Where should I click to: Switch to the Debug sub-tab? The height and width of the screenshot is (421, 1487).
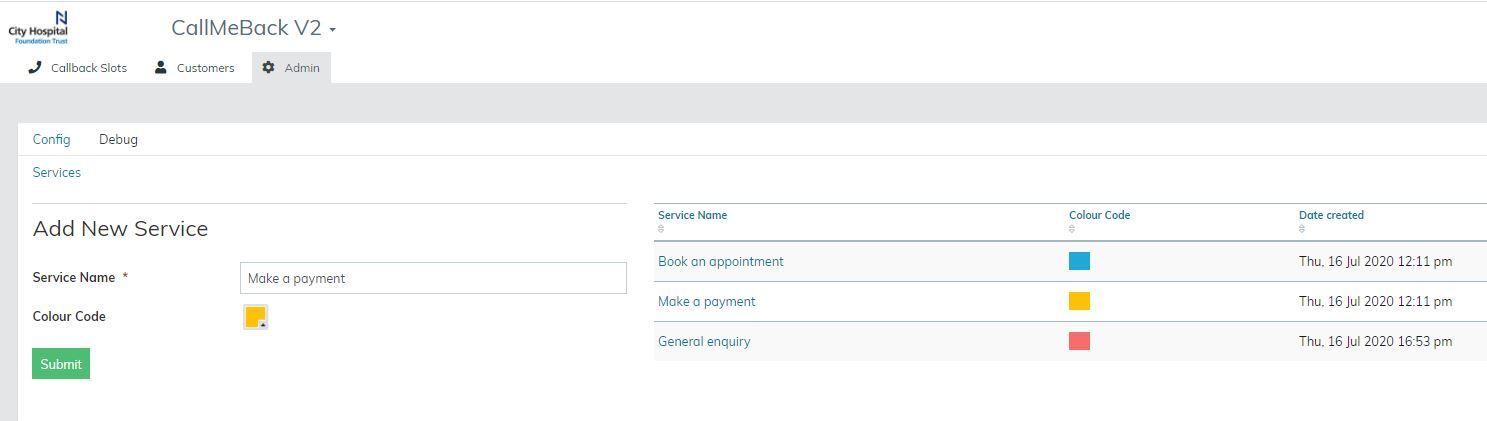(x=118, y=139)
